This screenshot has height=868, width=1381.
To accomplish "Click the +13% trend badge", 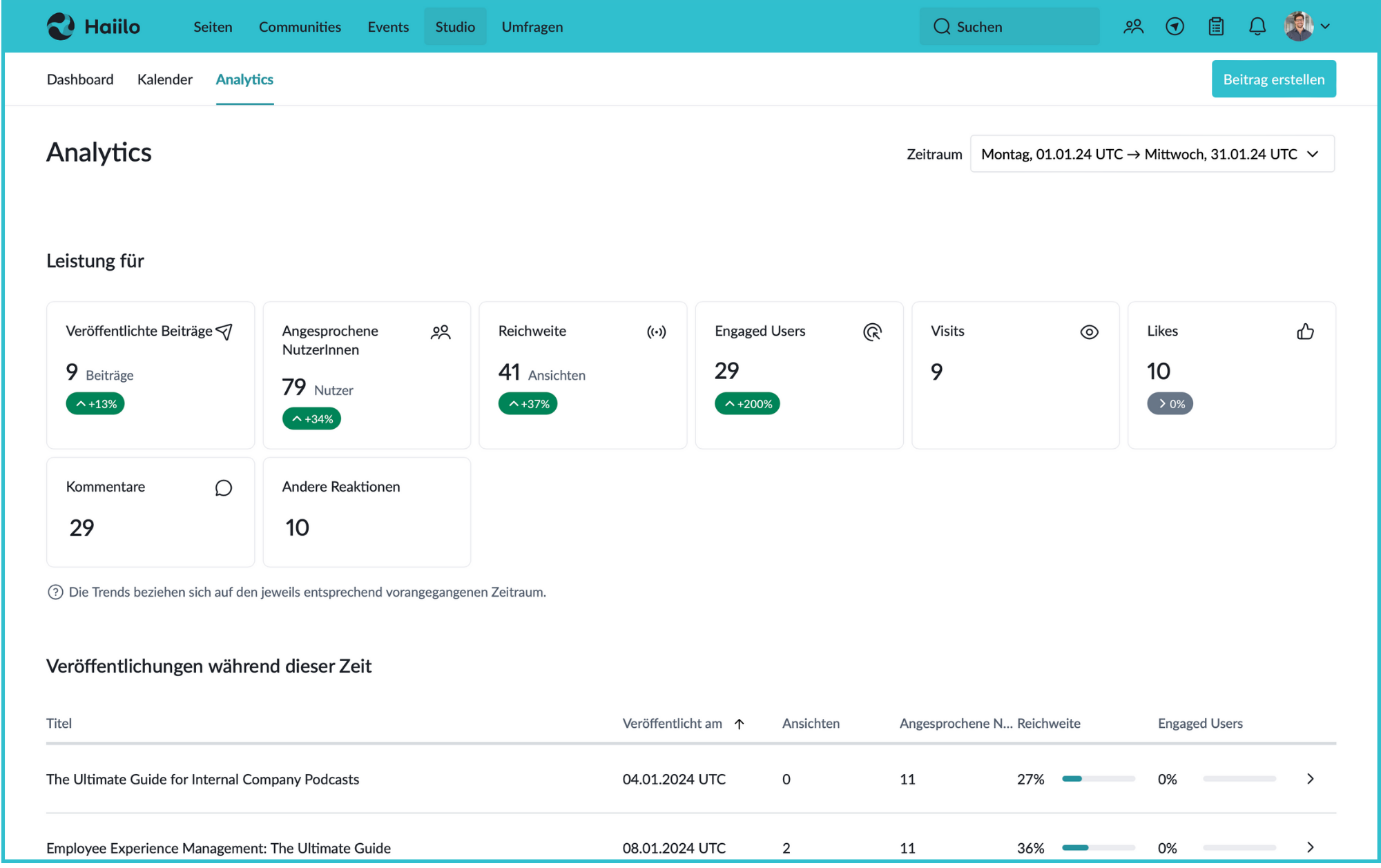I will tap(95, 403).
